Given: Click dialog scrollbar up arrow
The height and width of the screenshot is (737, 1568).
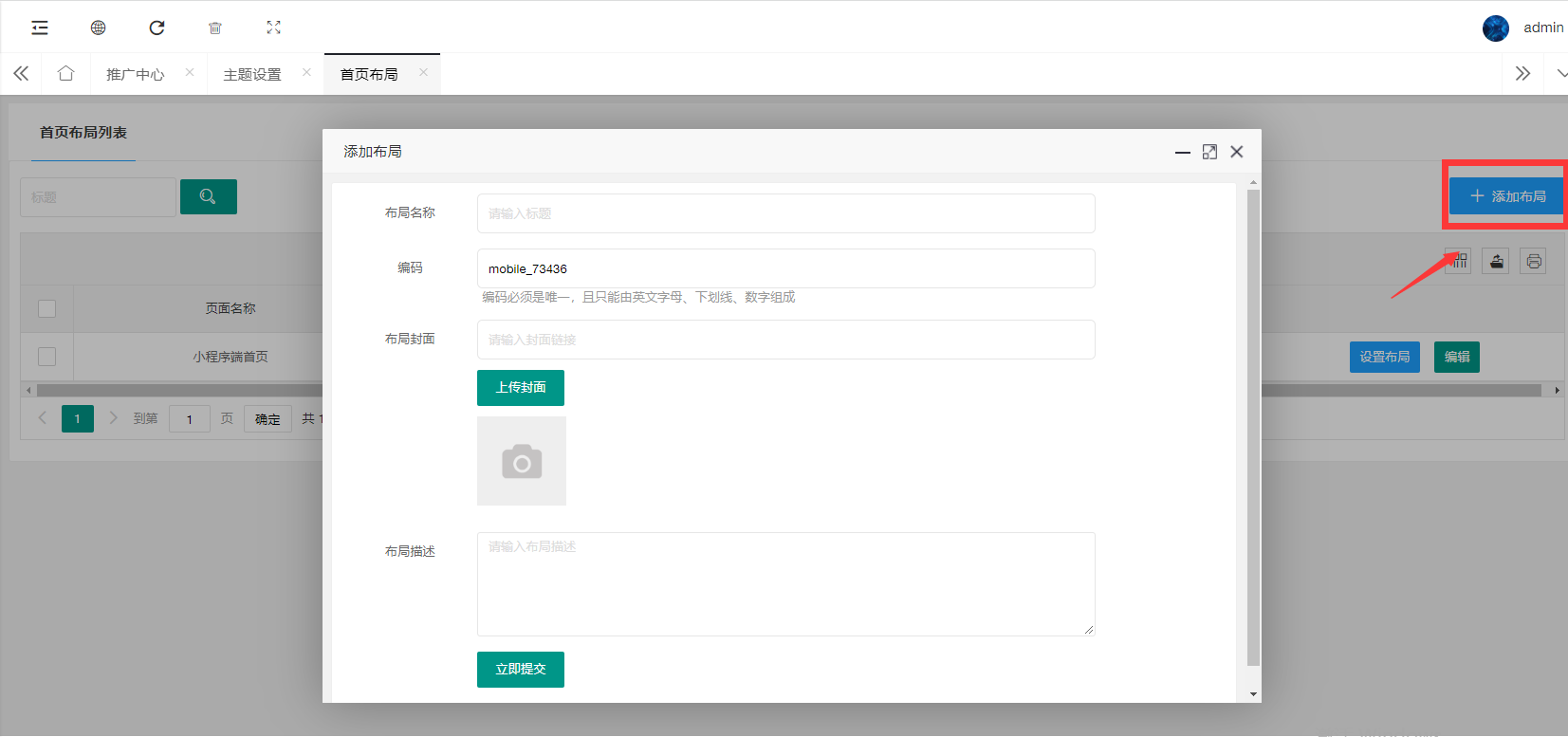Looking at the screenshot, I should pos(1253,182).
